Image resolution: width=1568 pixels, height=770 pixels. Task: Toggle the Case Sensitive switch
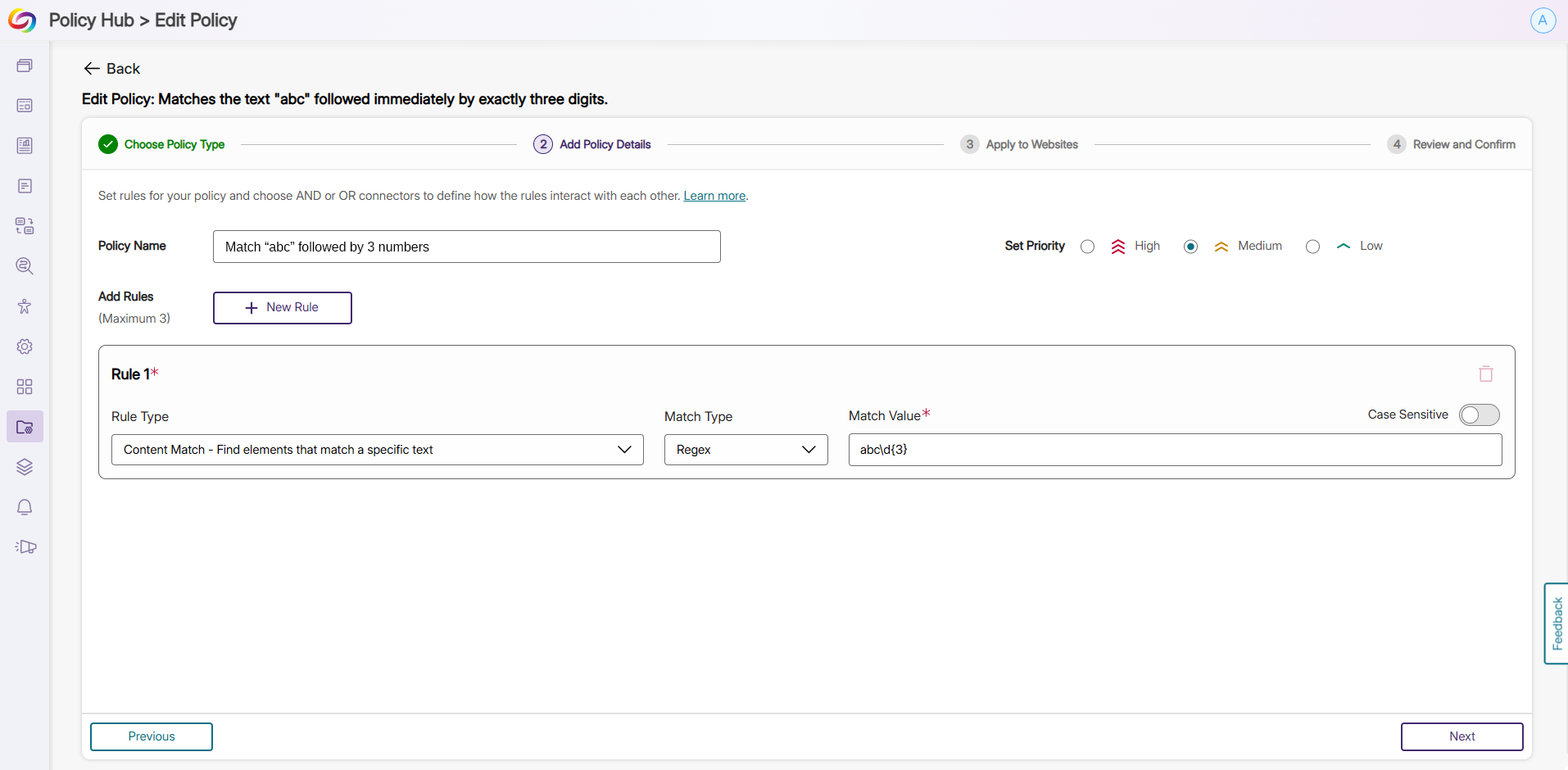[x=1479, y=415]
